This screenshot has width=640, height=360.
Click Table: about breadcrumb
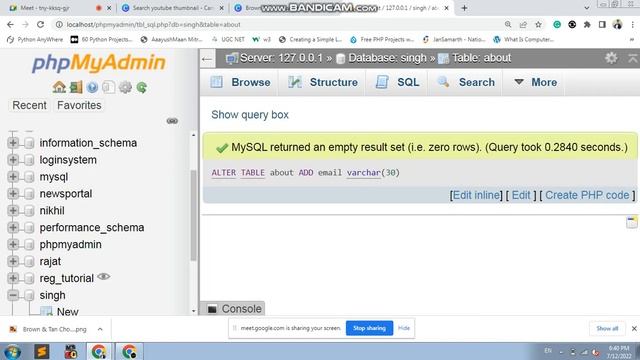(x=482, y=58)
